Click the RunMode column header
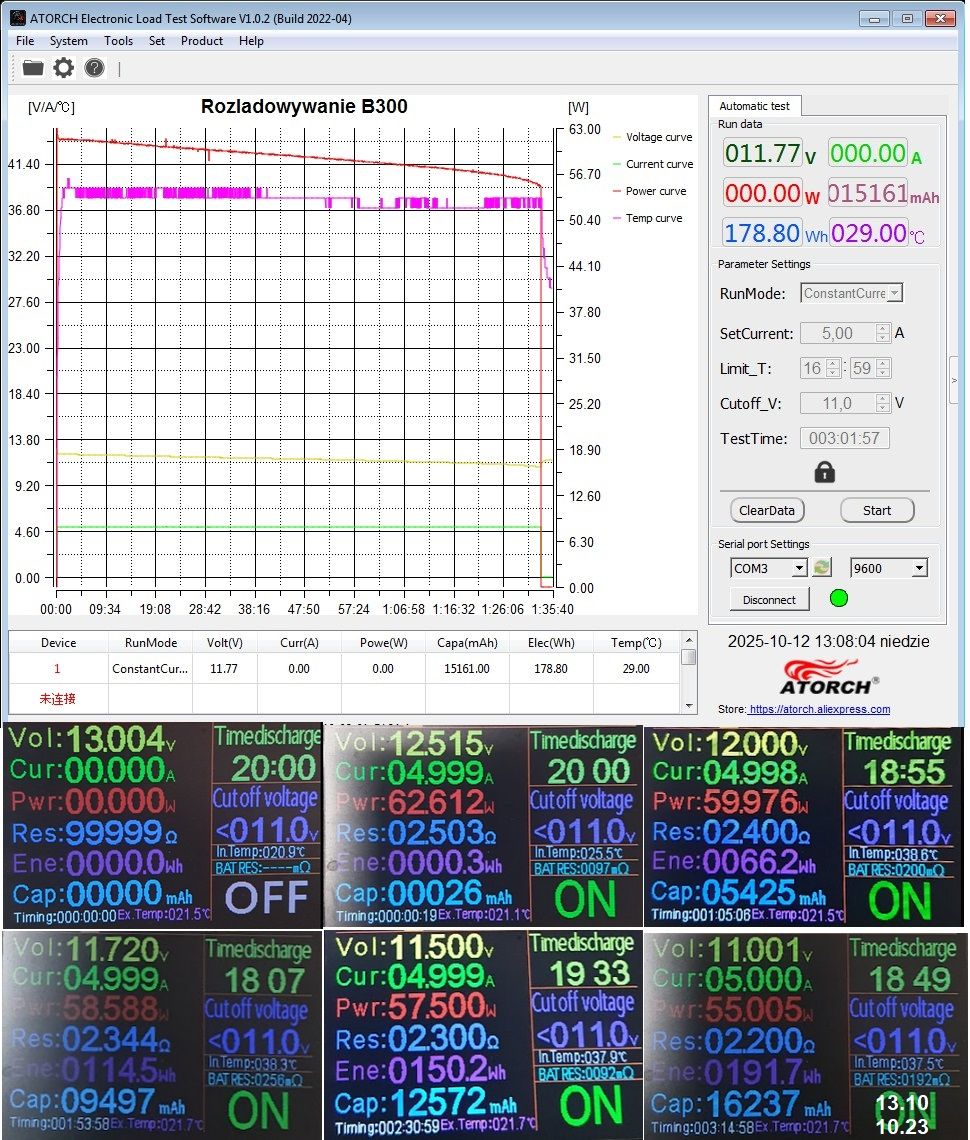The image size is (970, 1140). 151,643
